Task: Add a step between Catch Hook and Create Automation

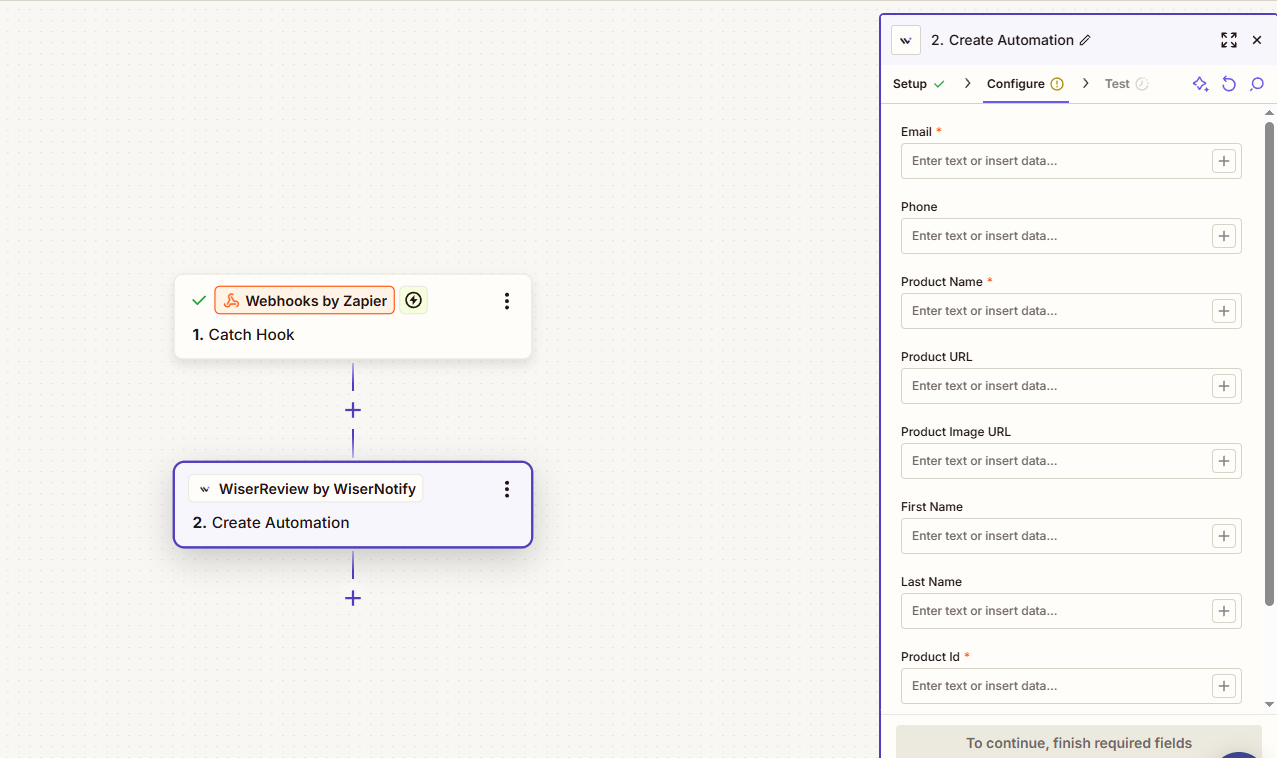Action: click(x=353, y=410)
